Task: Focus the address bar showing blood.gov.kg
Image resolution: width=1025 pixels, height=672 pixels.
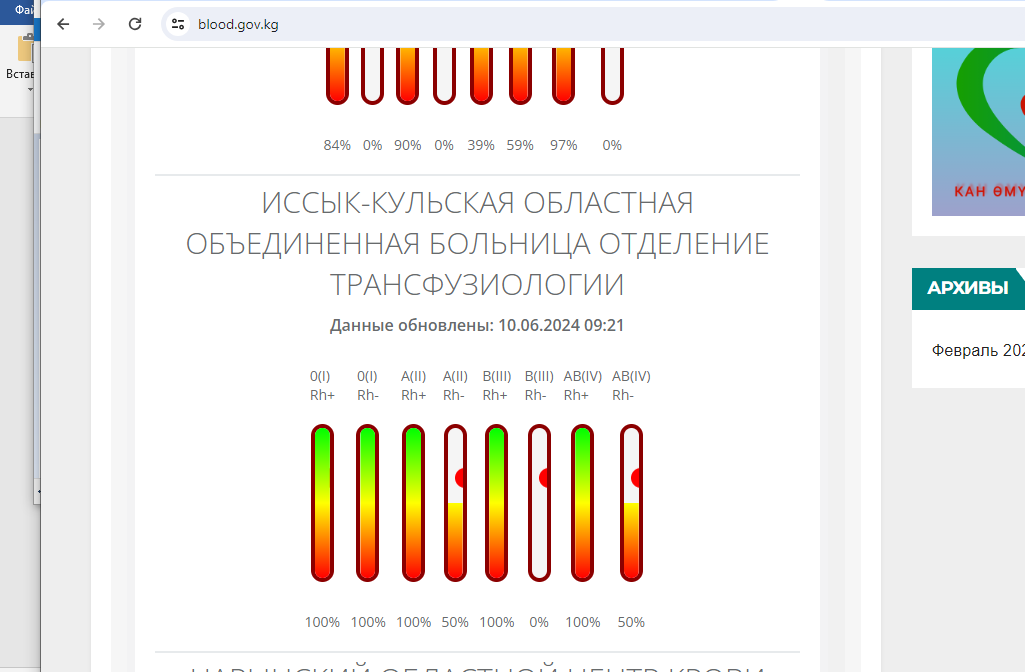Action: (400, 24)
